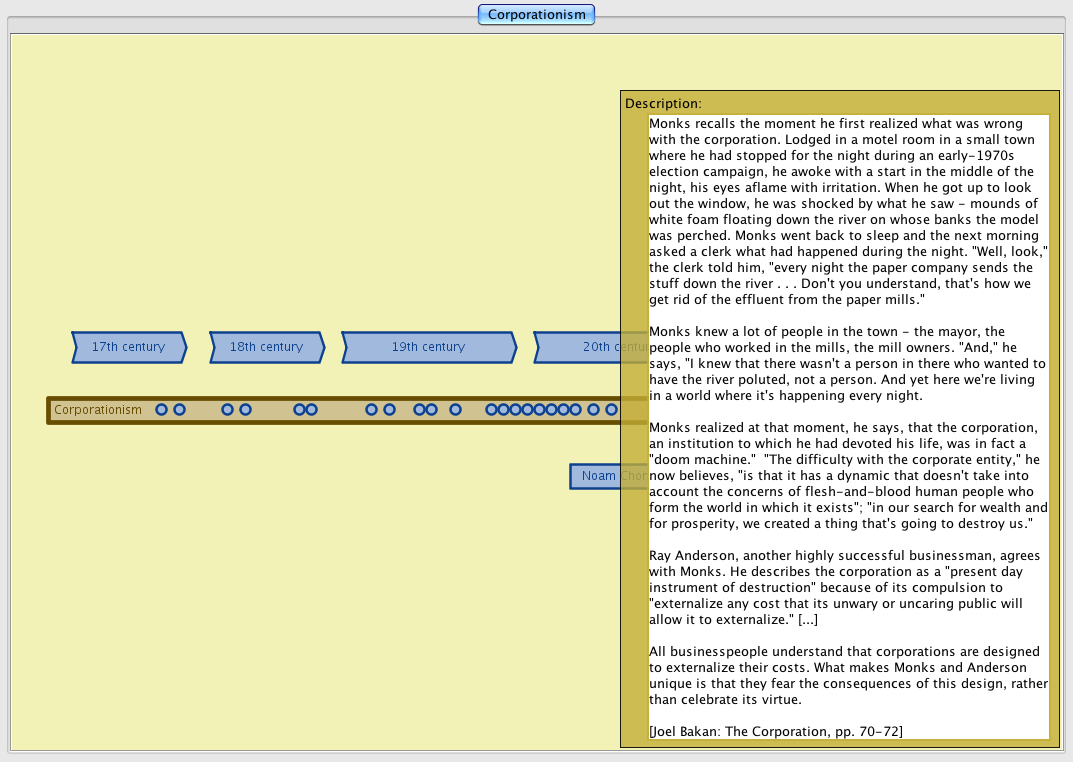This screenshot has width=1073, height=762.
Task: Click first event circle under 19th century
Action: click(x=371, y=410)
